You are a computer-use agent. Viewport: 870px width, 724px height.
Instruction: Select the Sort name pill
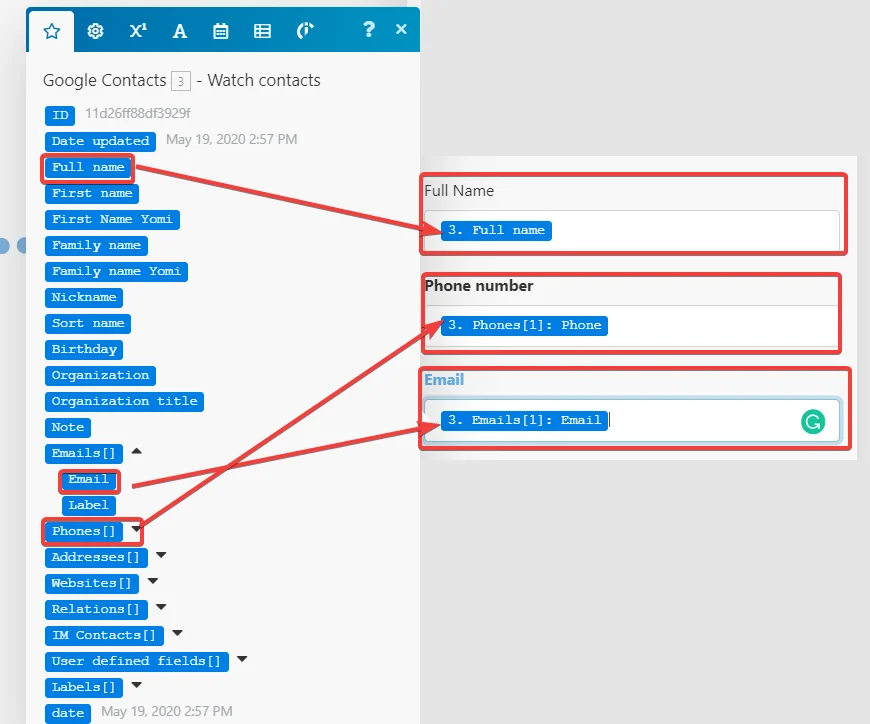[x=88, y=324]
